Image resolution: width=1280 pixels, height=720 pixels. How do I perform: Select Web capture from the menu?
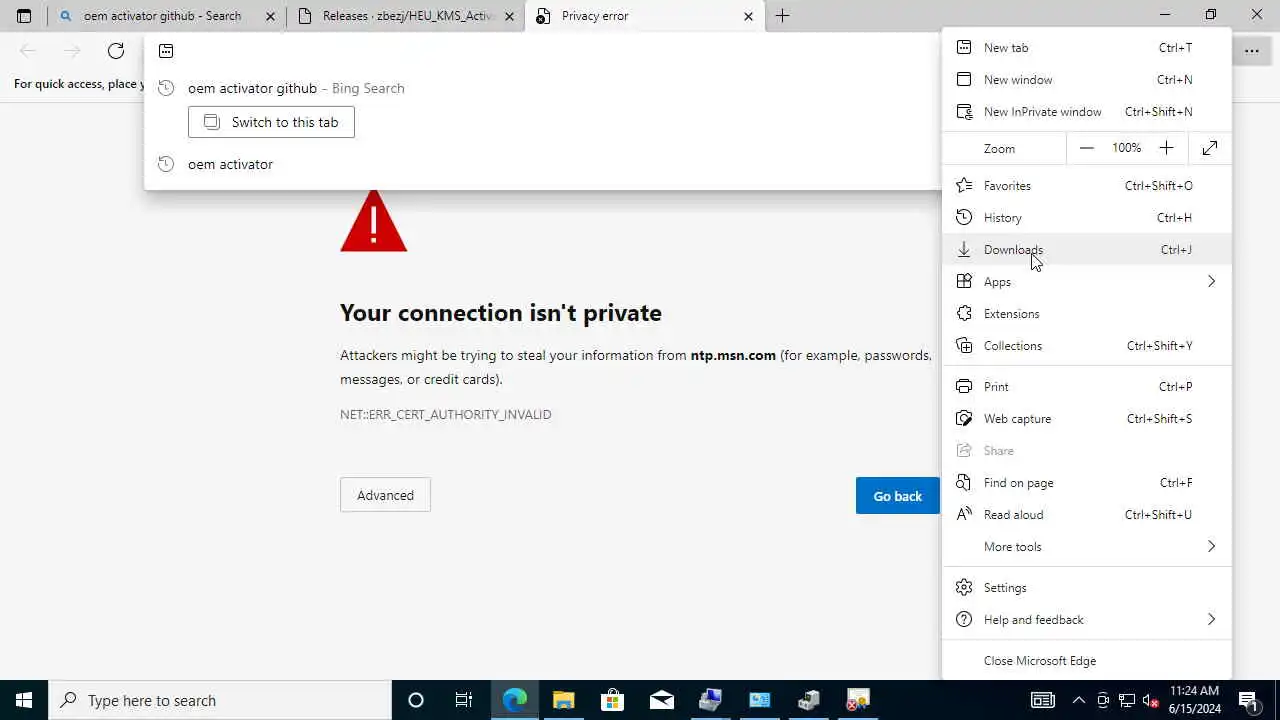[x=1087, y=419]
